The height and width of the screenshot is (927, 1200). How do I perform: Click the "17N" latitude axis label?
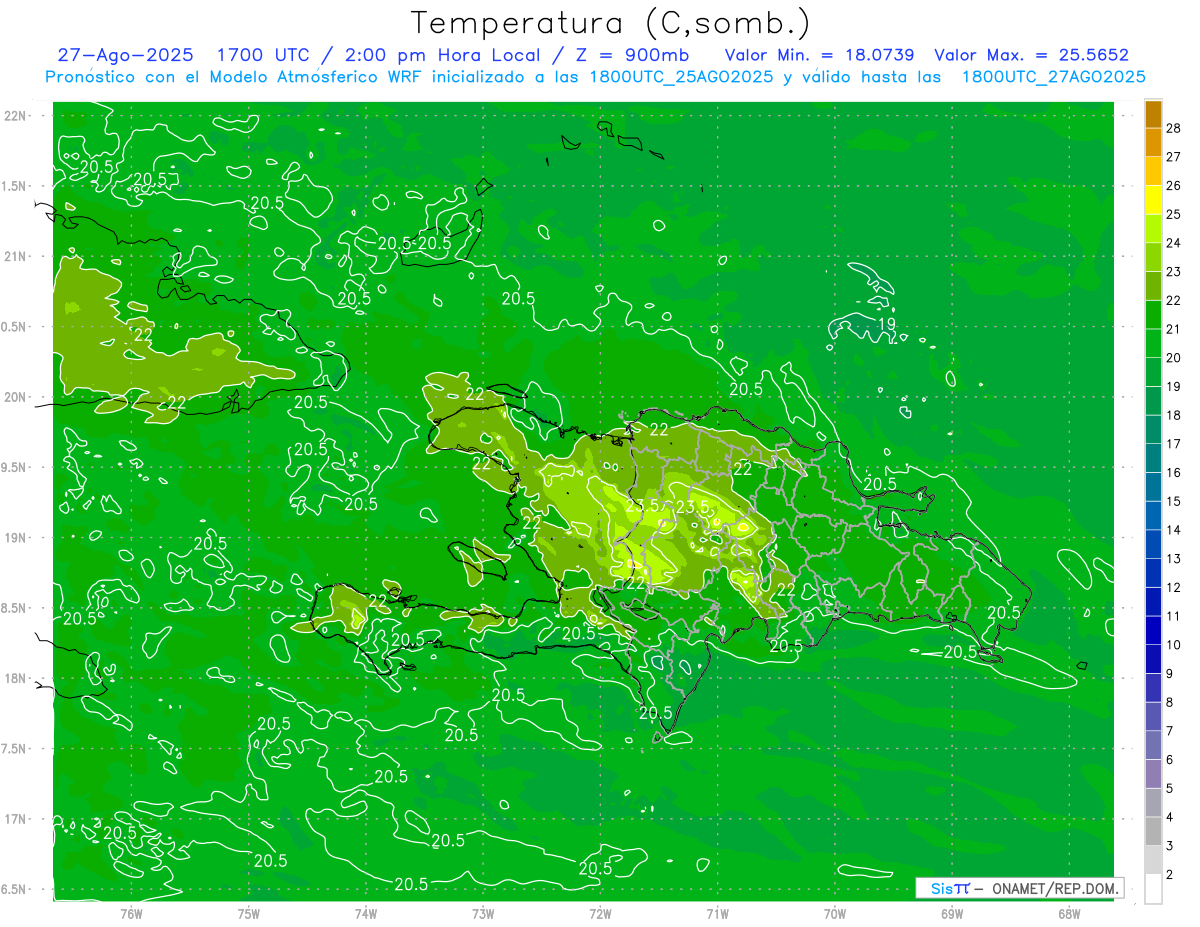coord(16,819)
